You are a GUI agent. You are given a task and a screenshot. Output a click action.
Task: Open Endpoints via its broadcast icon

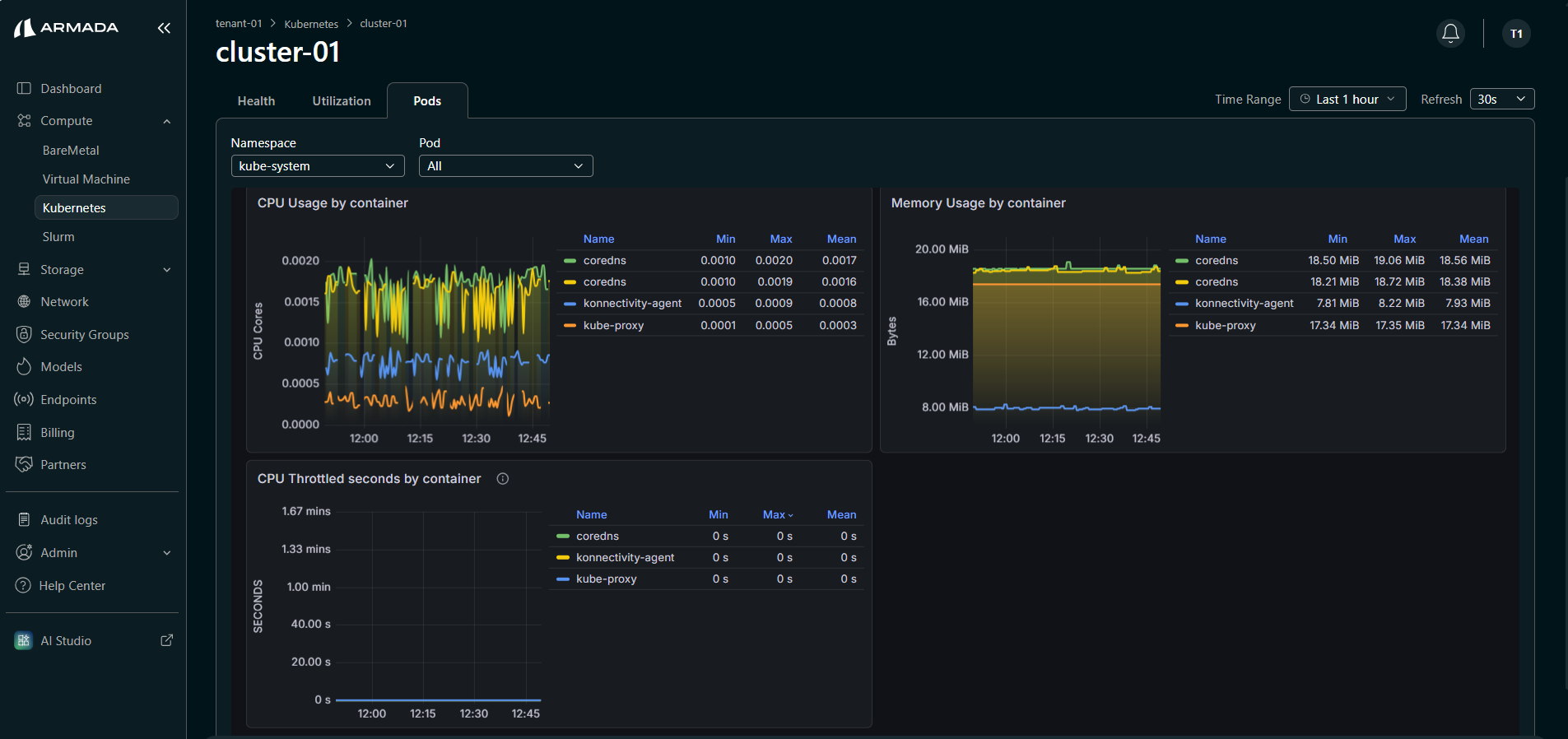tap(24, 399)
